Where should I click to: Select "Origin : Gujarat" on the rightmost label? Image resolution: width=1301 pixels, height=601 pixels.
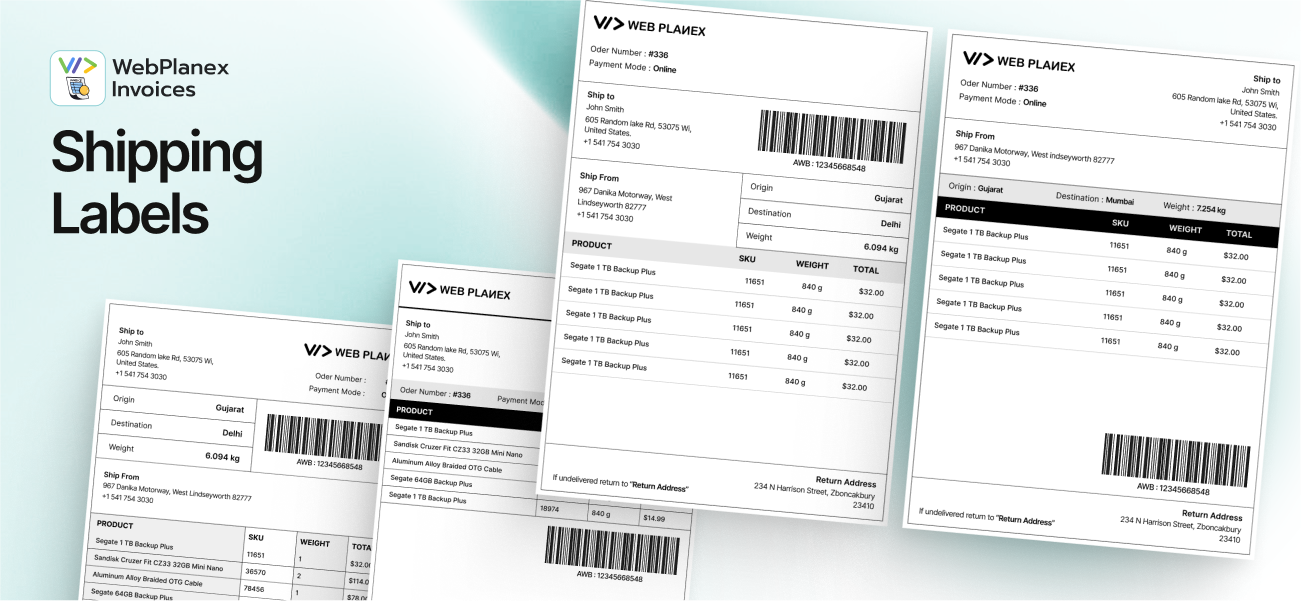pos(976,187)
